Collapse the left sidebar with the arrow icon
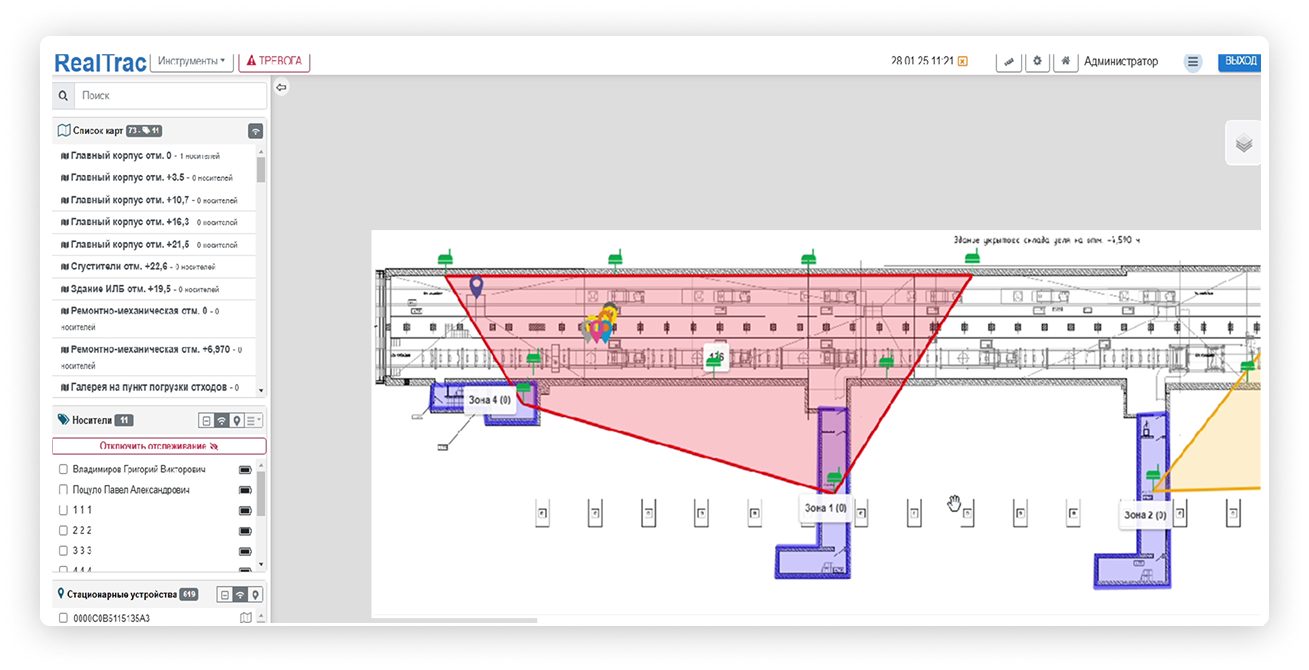The height and width of the screenshot is (670, 1309). point(281,88)
